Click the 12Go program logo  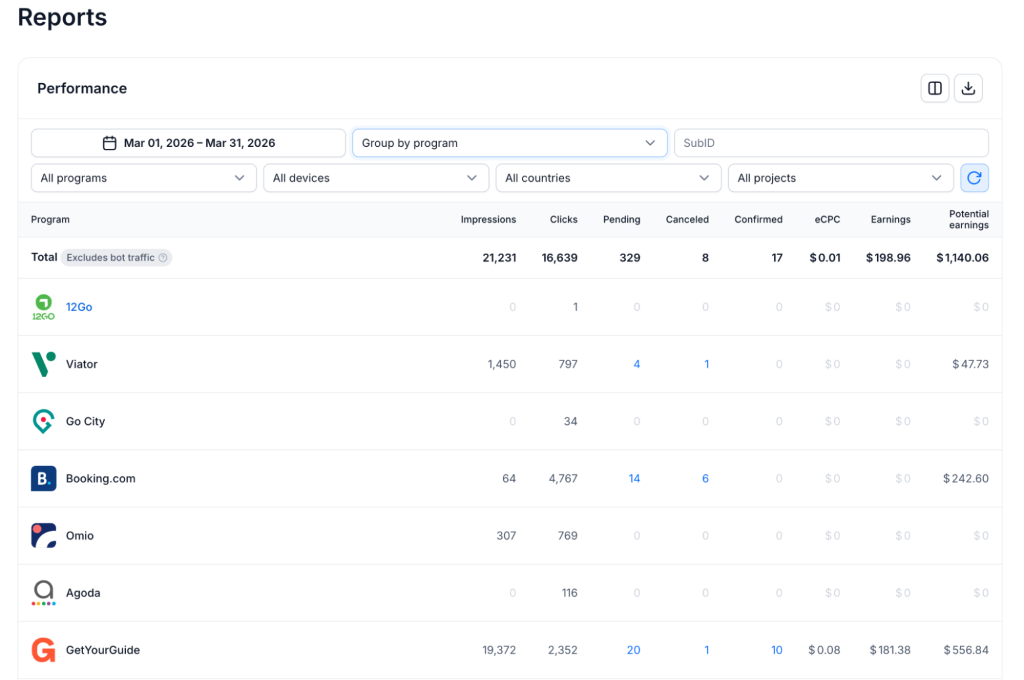coord(44,307)
